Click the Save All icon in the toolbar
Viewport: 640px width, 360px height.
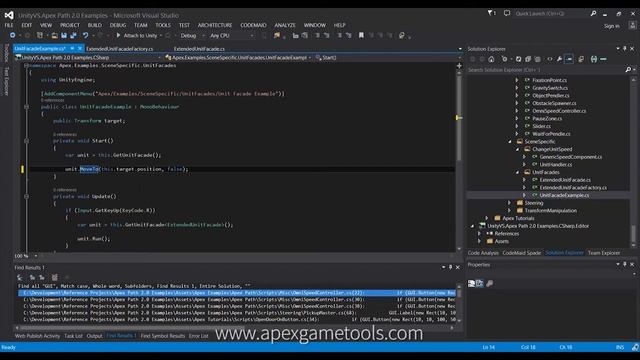pyautogui.click(x=73, y=36)
